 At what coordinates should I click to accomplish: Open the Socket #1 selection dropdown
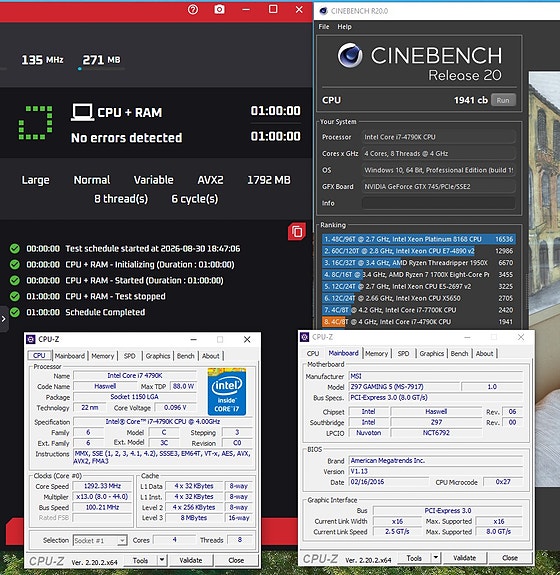pos(100,540)
